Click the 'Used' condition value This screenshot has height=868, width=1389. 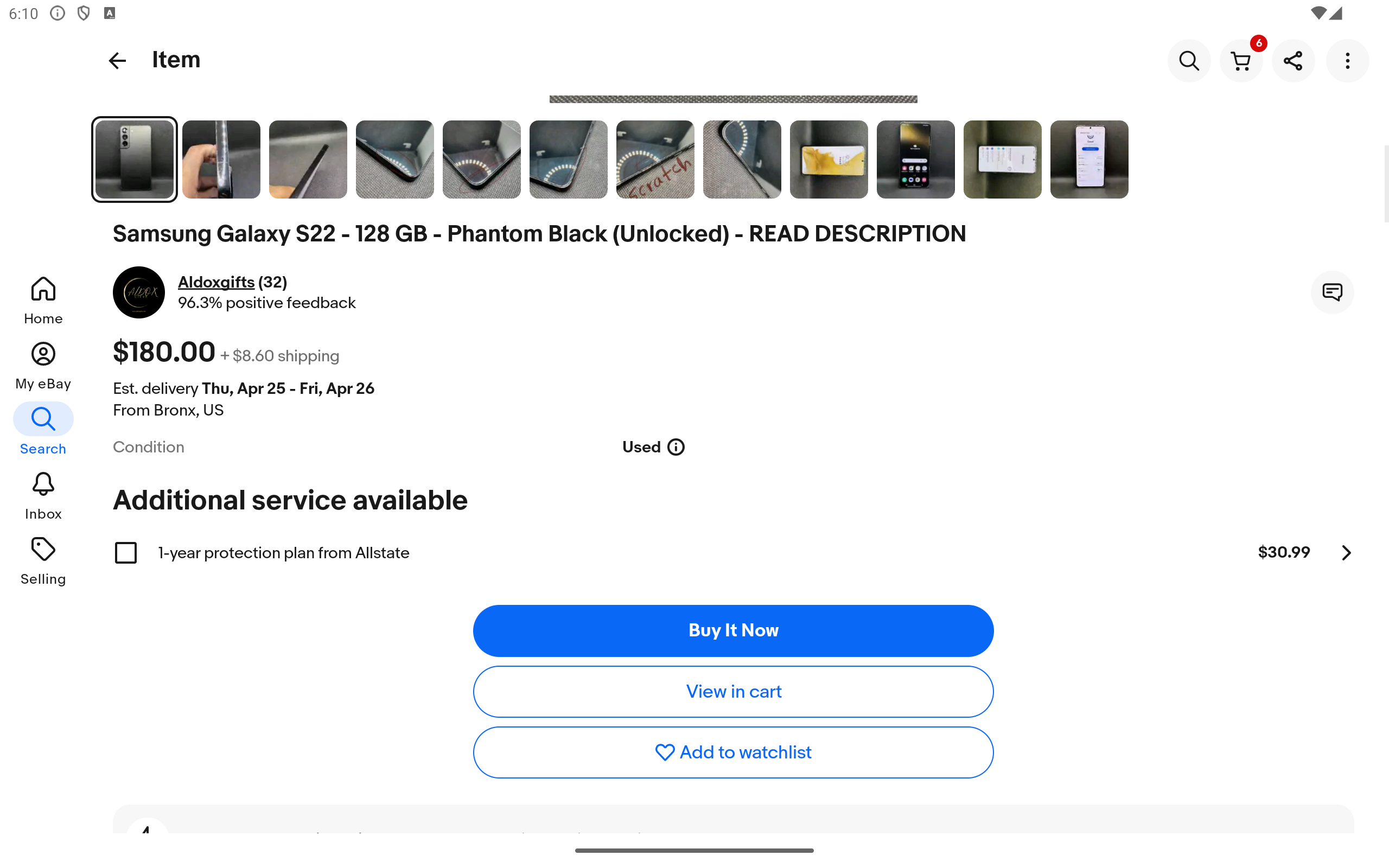click(641, 447)
